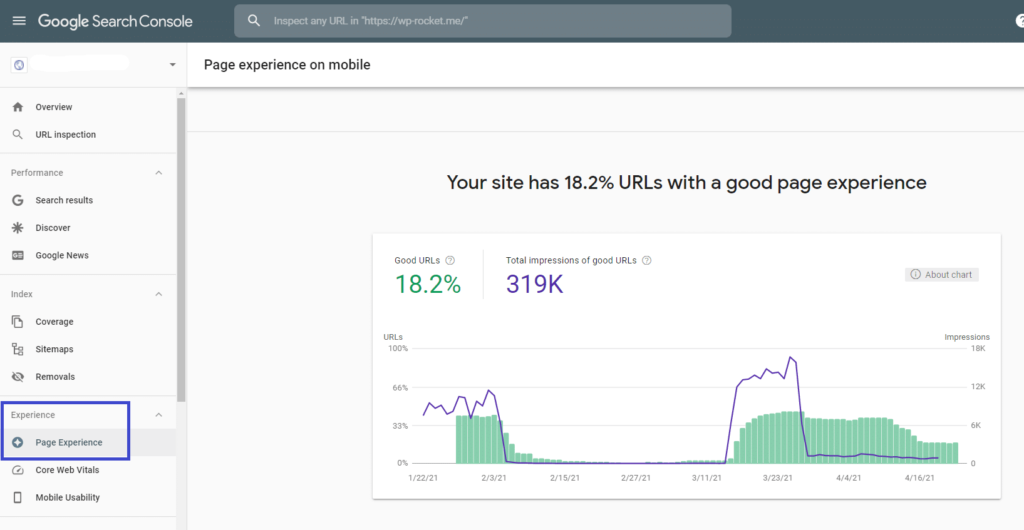
Task: Click the 3/11/21 date on chart axis
Action: [x=707, y=478]
